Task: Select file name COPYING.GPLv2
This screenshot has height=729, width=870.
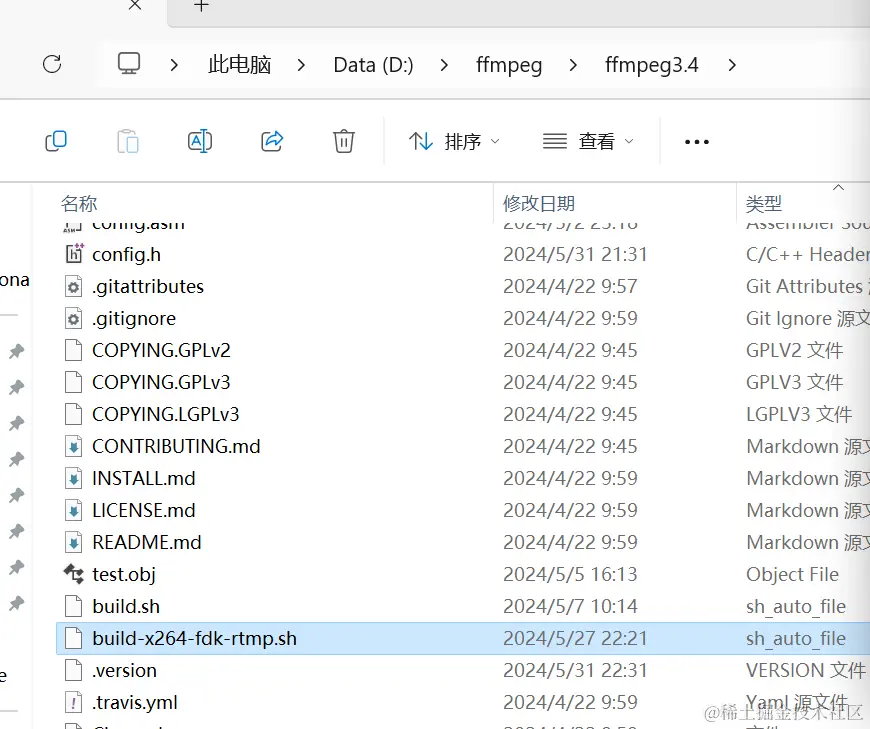Action: click(x=161, y=351)
